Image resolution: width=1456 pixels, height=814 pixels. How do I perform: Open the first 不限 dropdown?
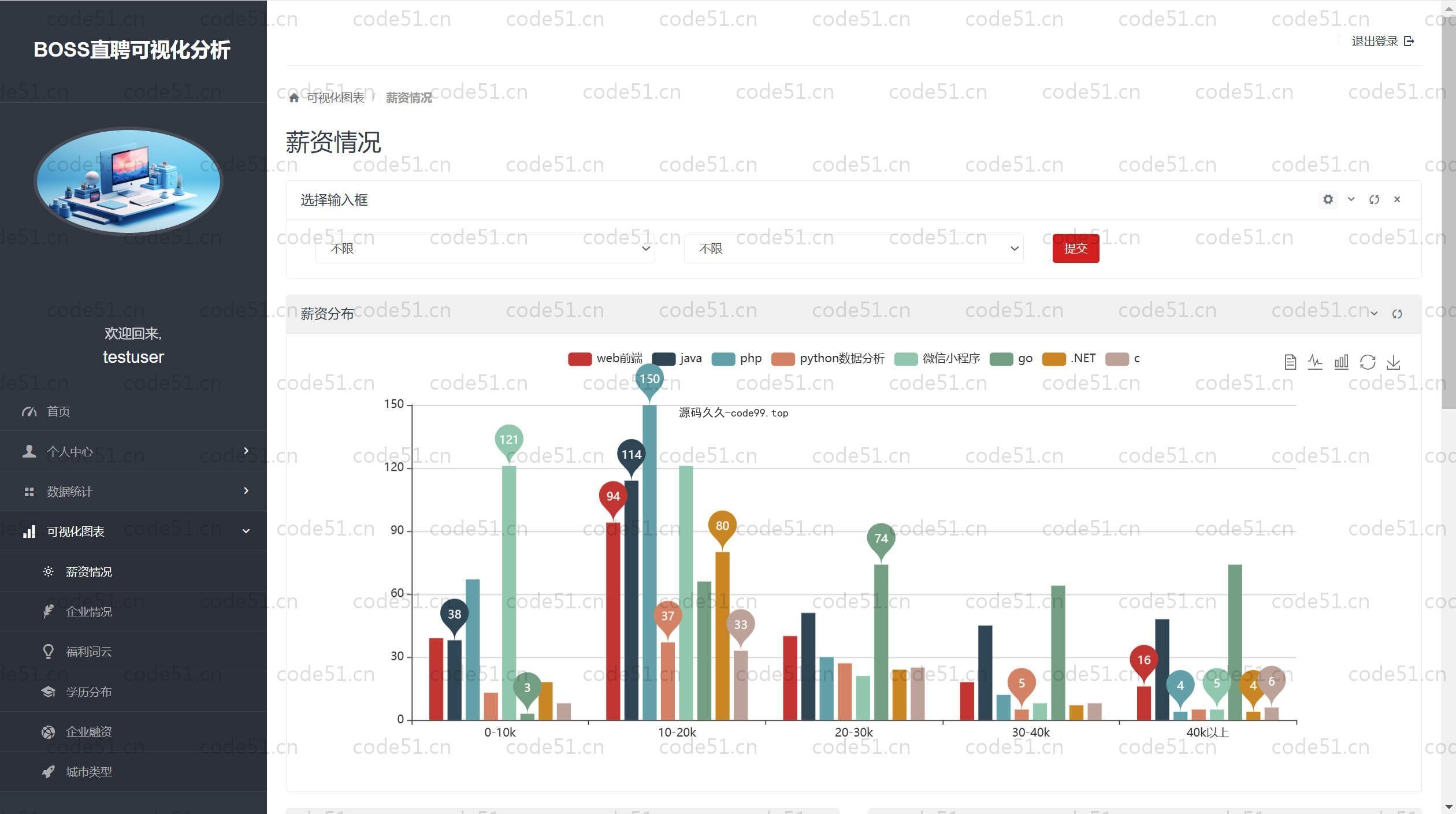point(485,248)
